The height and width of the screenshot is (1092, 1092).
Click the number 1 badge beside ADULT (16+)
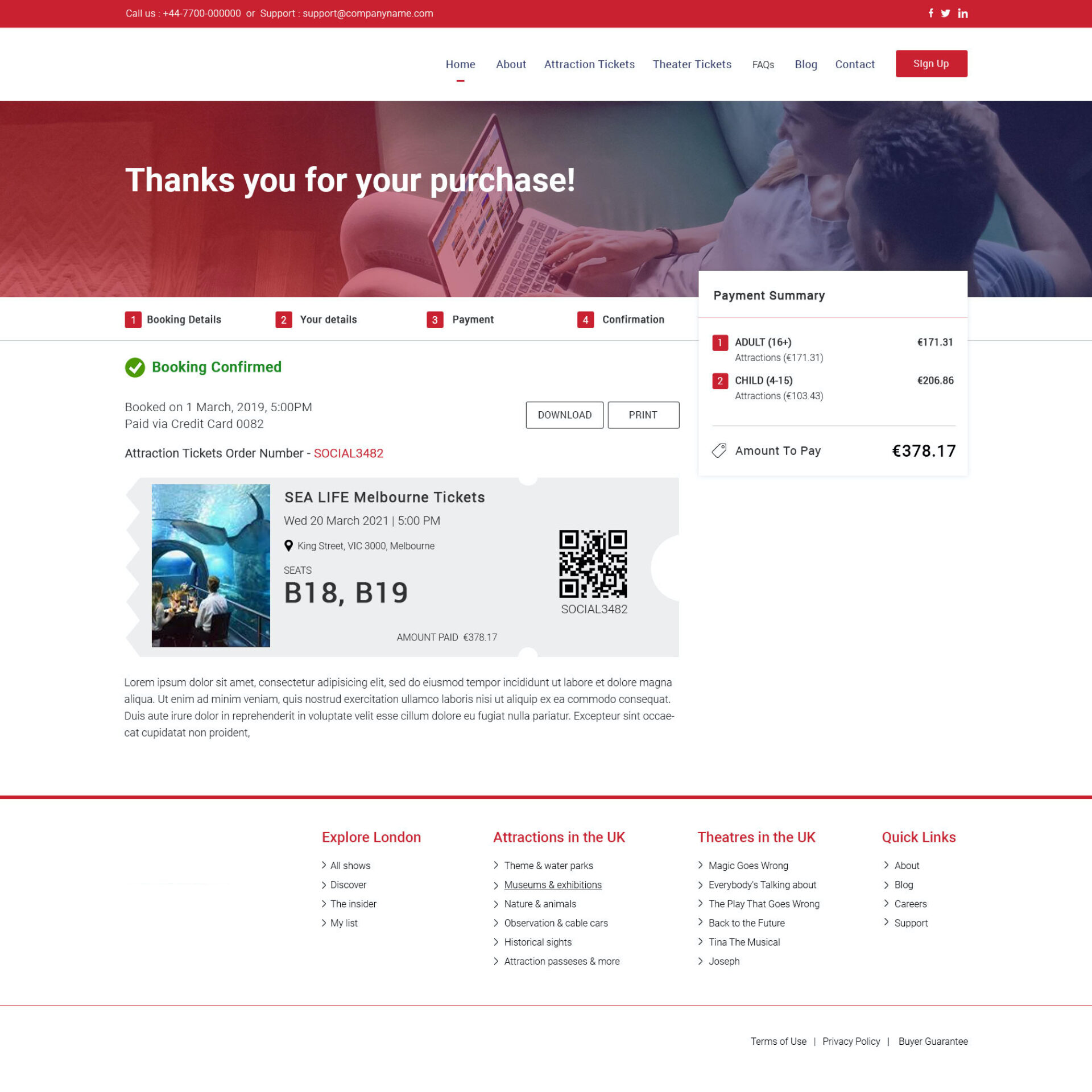[x=720, y=342]
